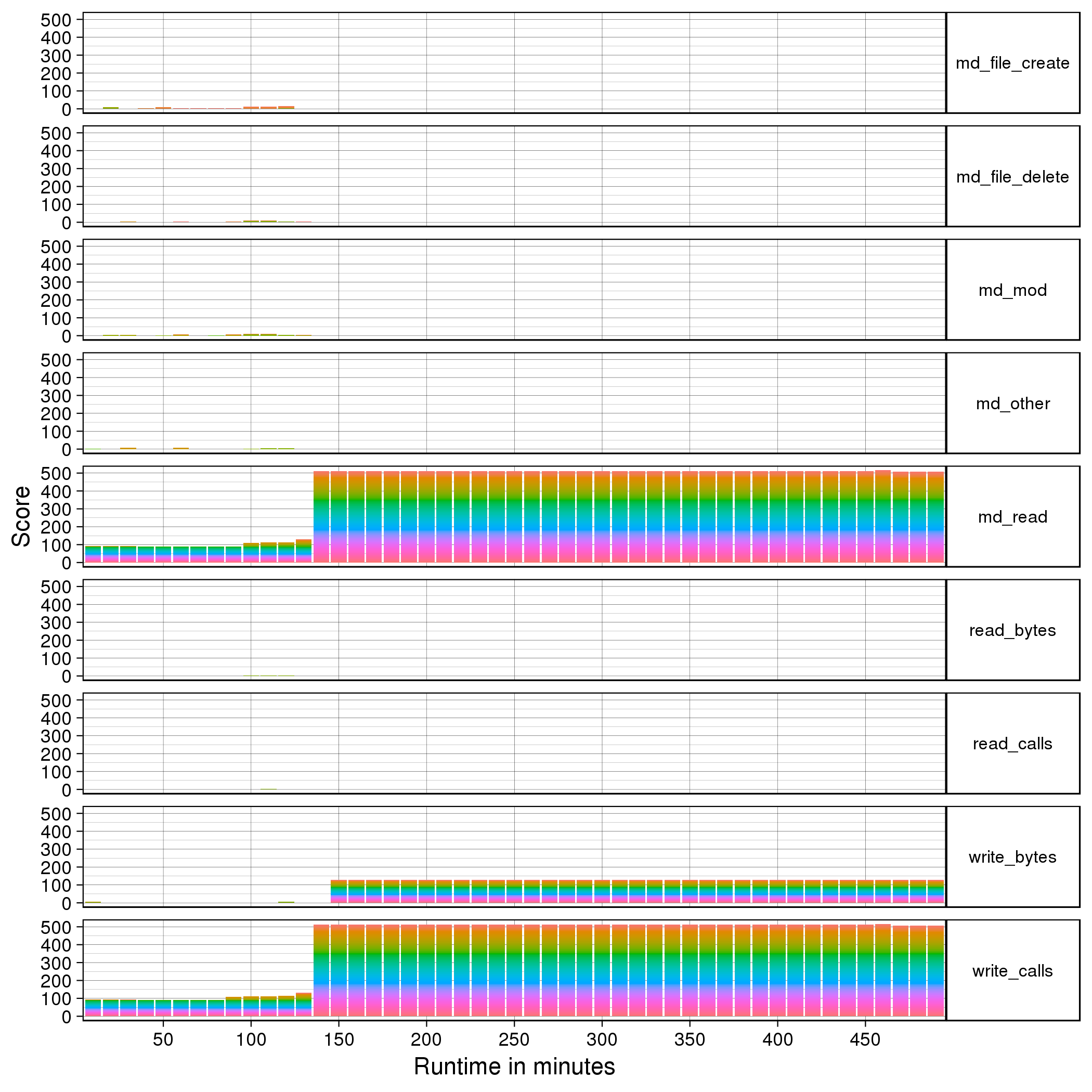Click the read_calls facet label

coord(1012,744)
